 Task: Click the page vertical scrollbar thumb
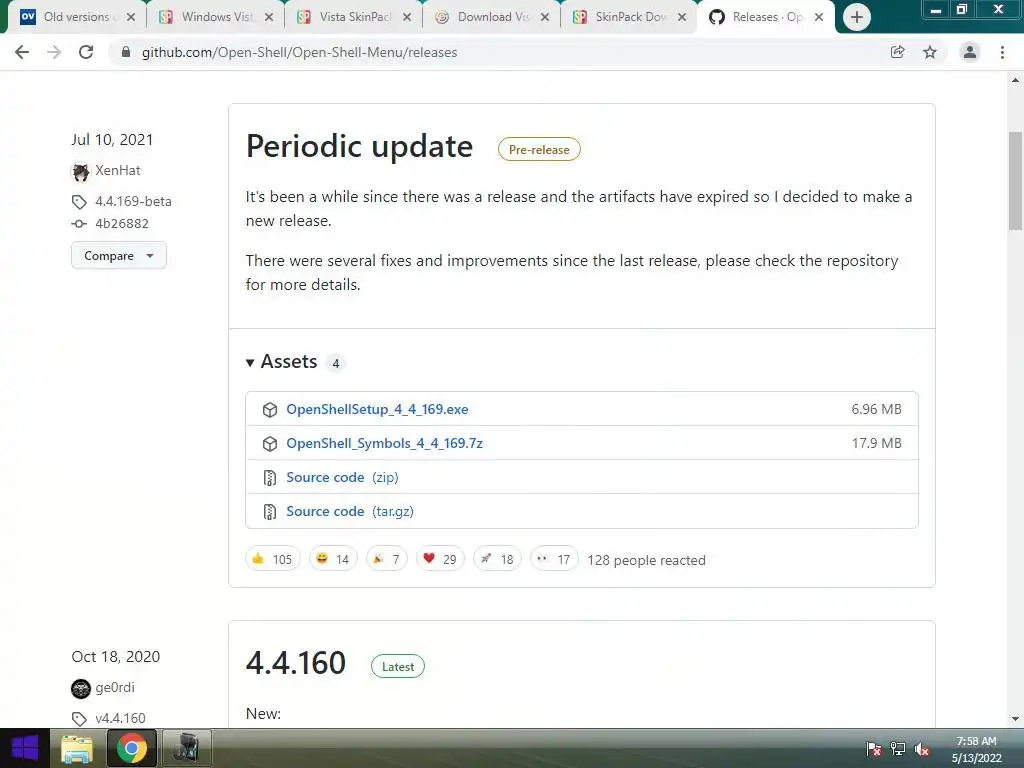click(x=1015, y=181)
